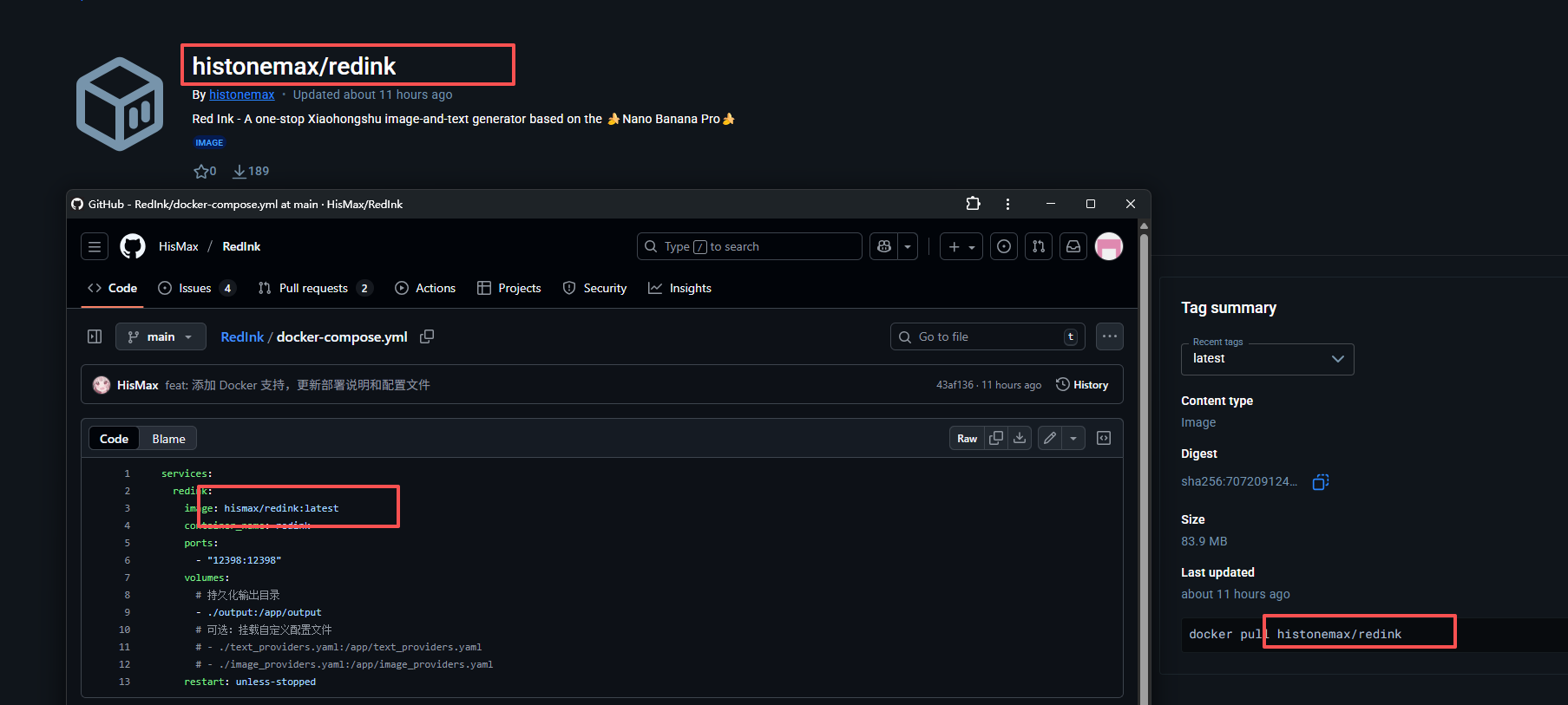
Task: Download the raw file
Action: (1020, 439)
